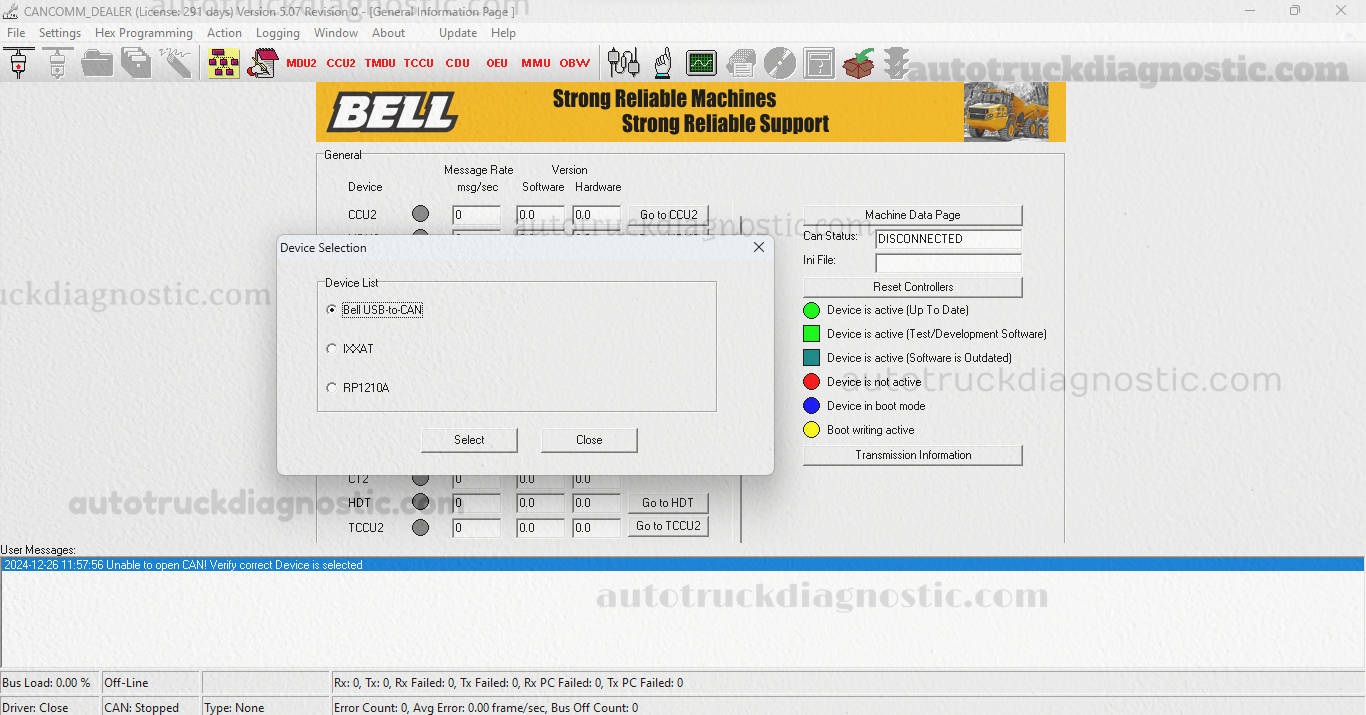
Task: Click the CCU2 message rate field
Action: pos(476,215)
